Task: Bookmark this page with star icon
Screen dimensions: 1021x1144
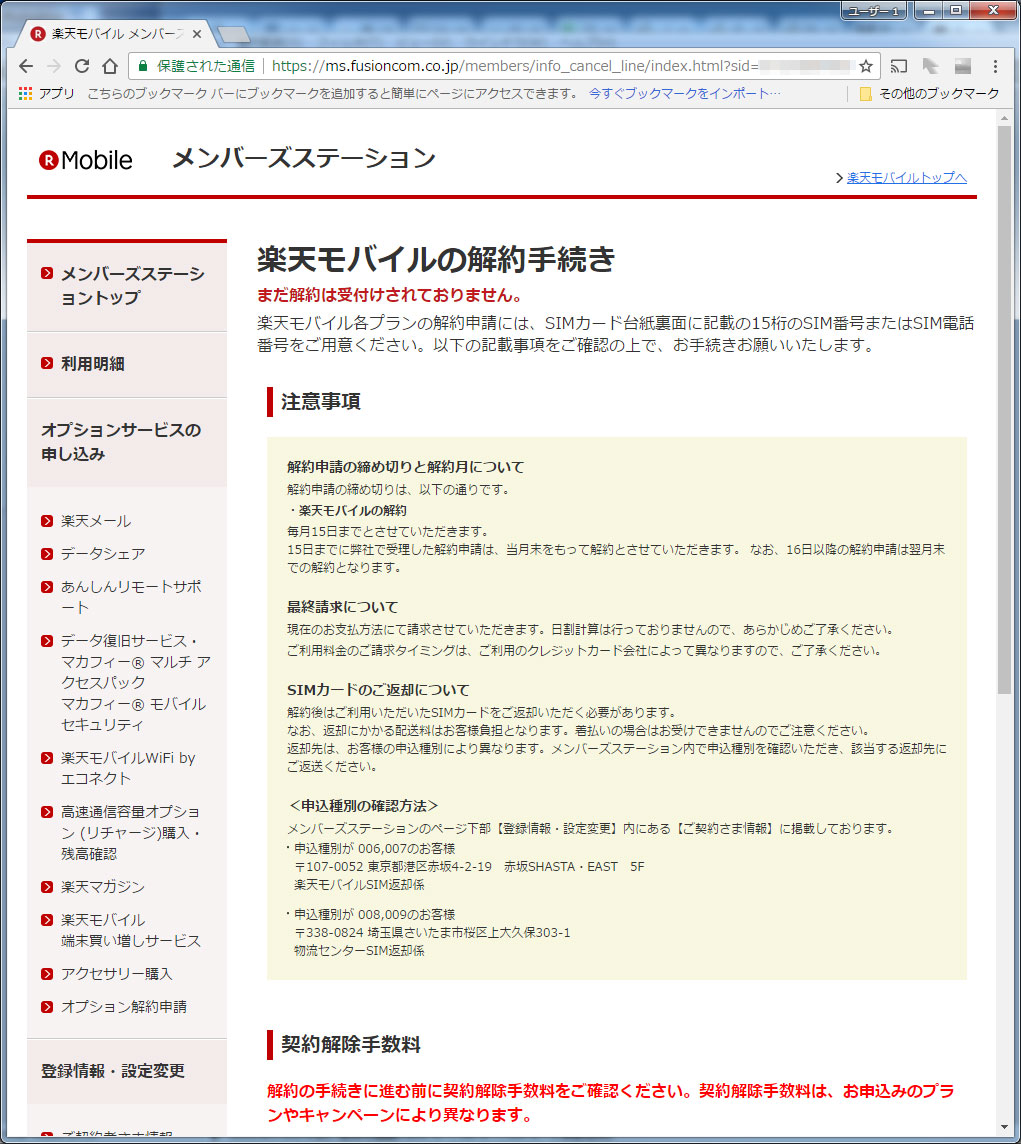Action: tap(865, 66)
